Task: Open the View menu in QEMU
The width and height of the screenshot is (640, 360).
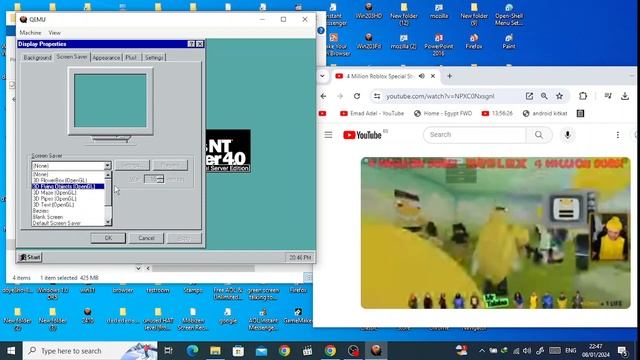Action: [54, 33]
